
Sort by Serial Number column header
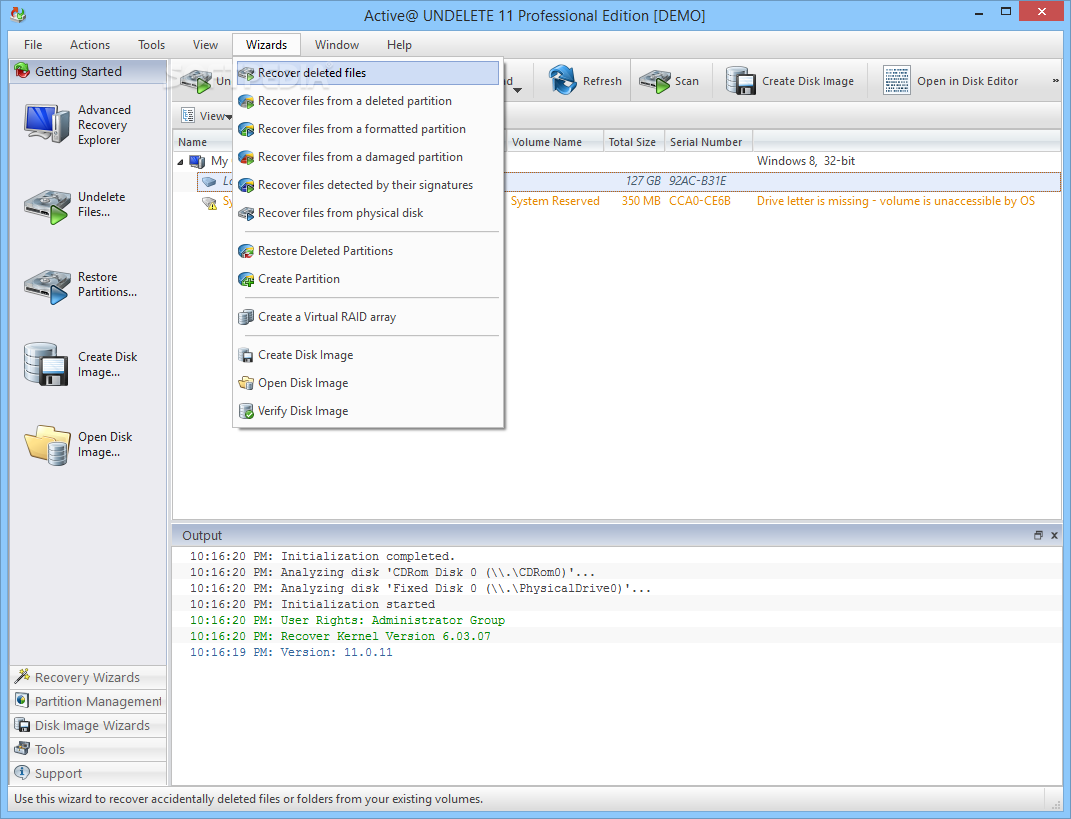point(708,142)
